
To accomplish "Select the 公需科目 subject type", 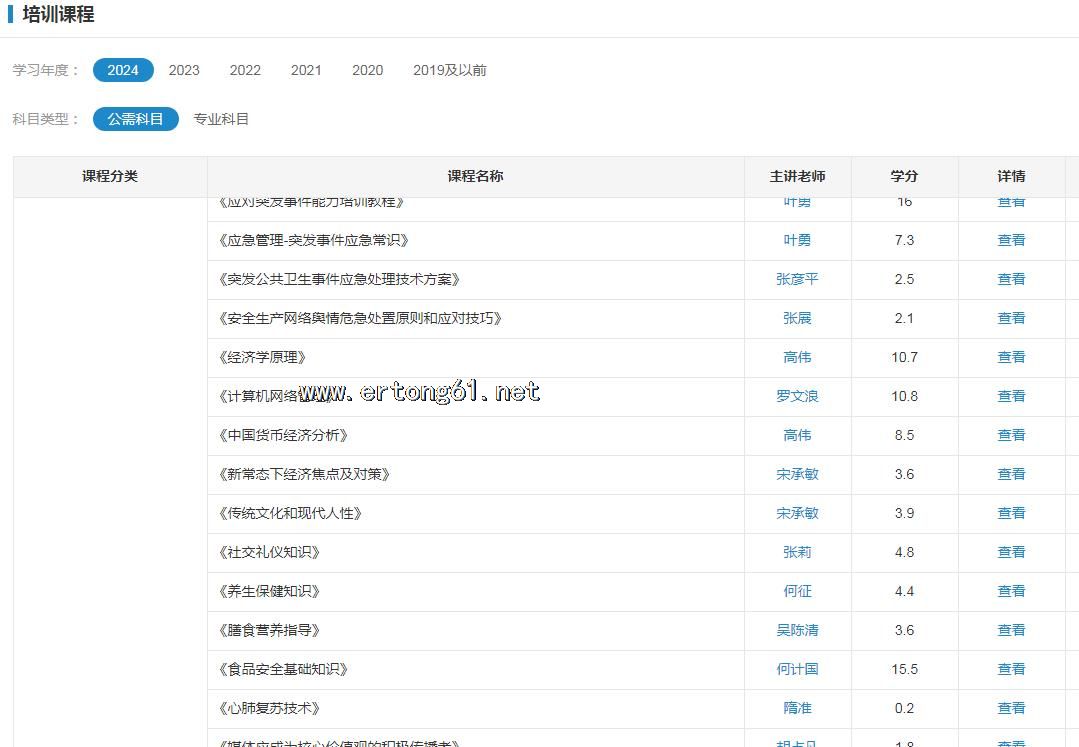I will (135, 119).
